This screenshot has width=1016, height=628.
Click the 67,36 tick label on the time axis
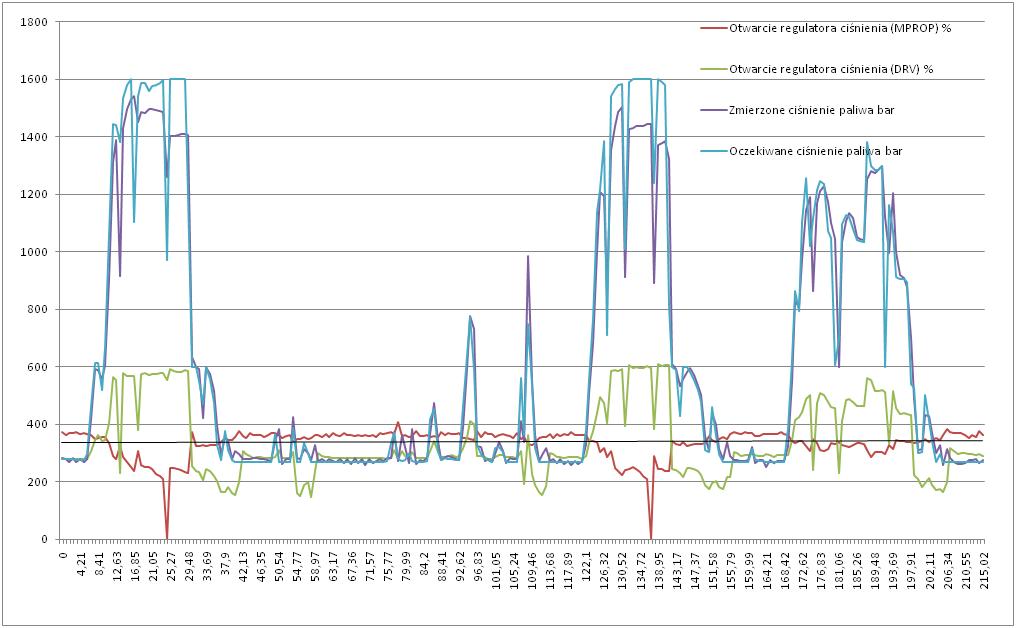pos(352,564)
